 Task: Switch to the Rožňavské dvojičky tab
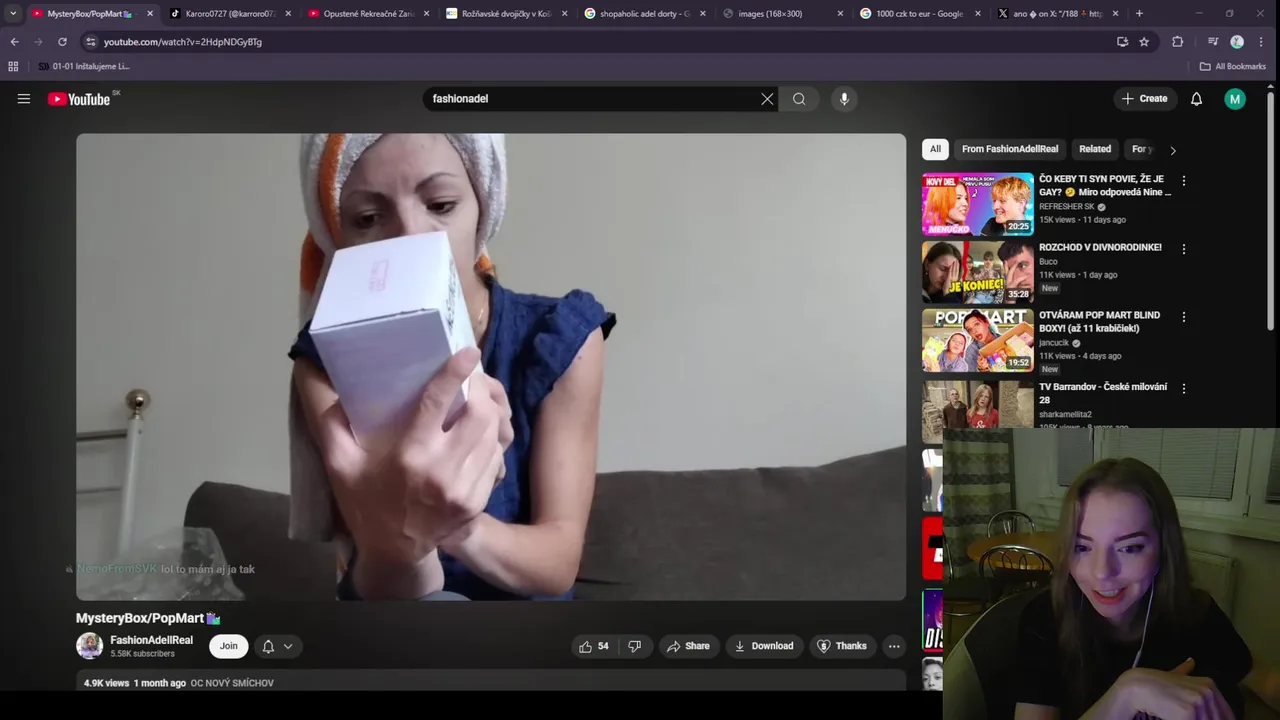(x=505, y=14)
